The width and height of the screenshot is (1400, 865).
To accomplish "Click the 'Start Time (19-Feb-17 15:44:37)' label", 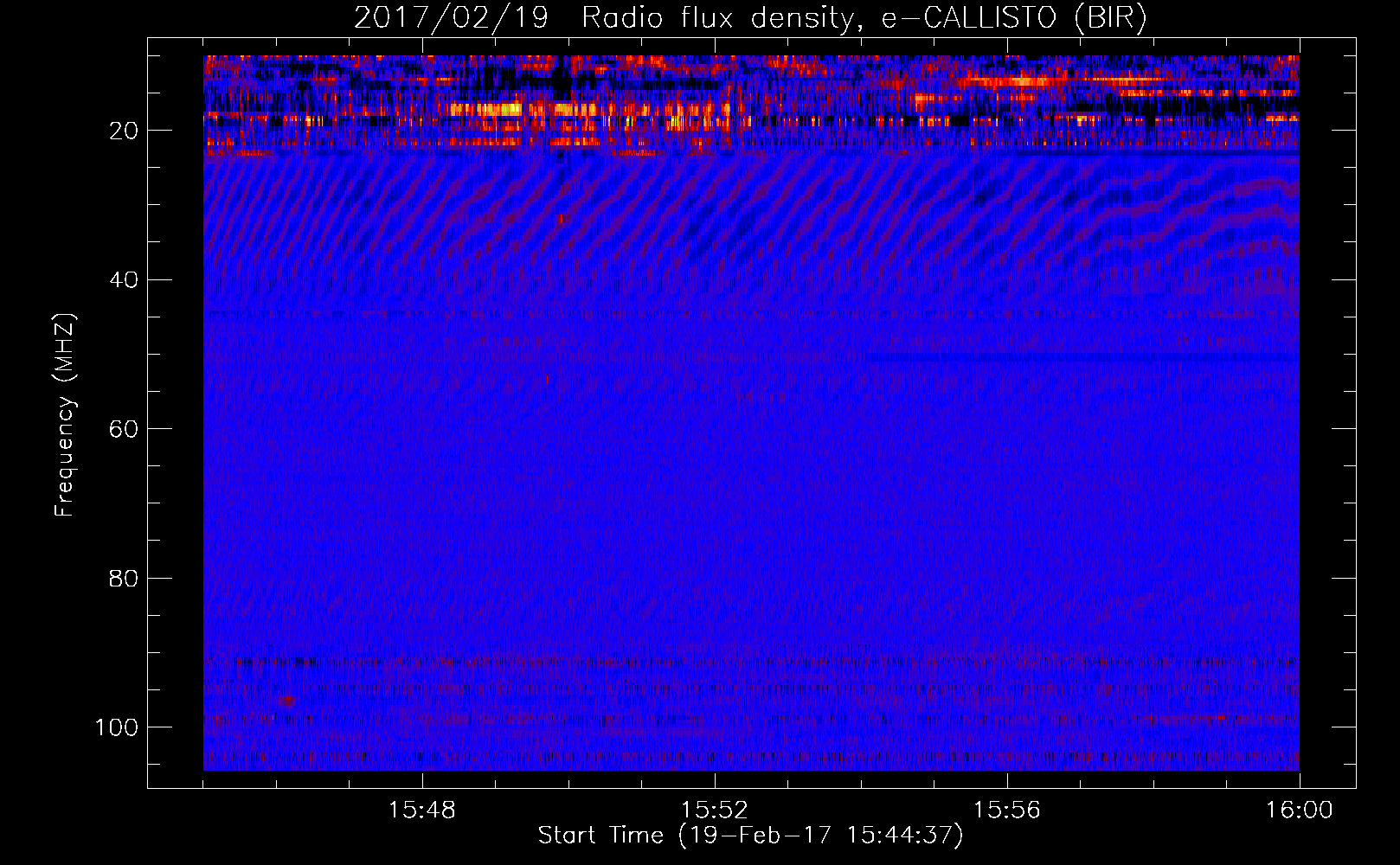I will tap(750, 836).
